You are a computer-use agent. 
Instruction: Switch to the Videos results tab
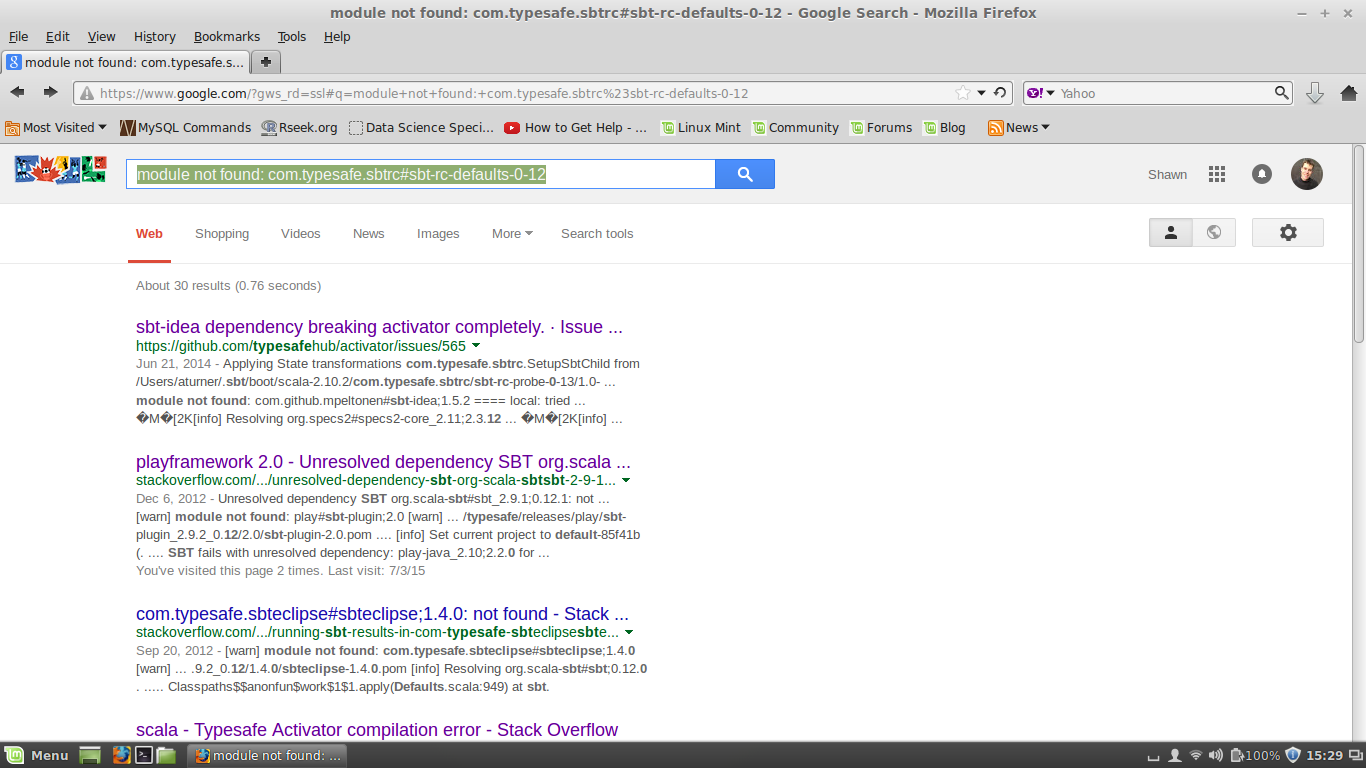[x=301, y=233]
